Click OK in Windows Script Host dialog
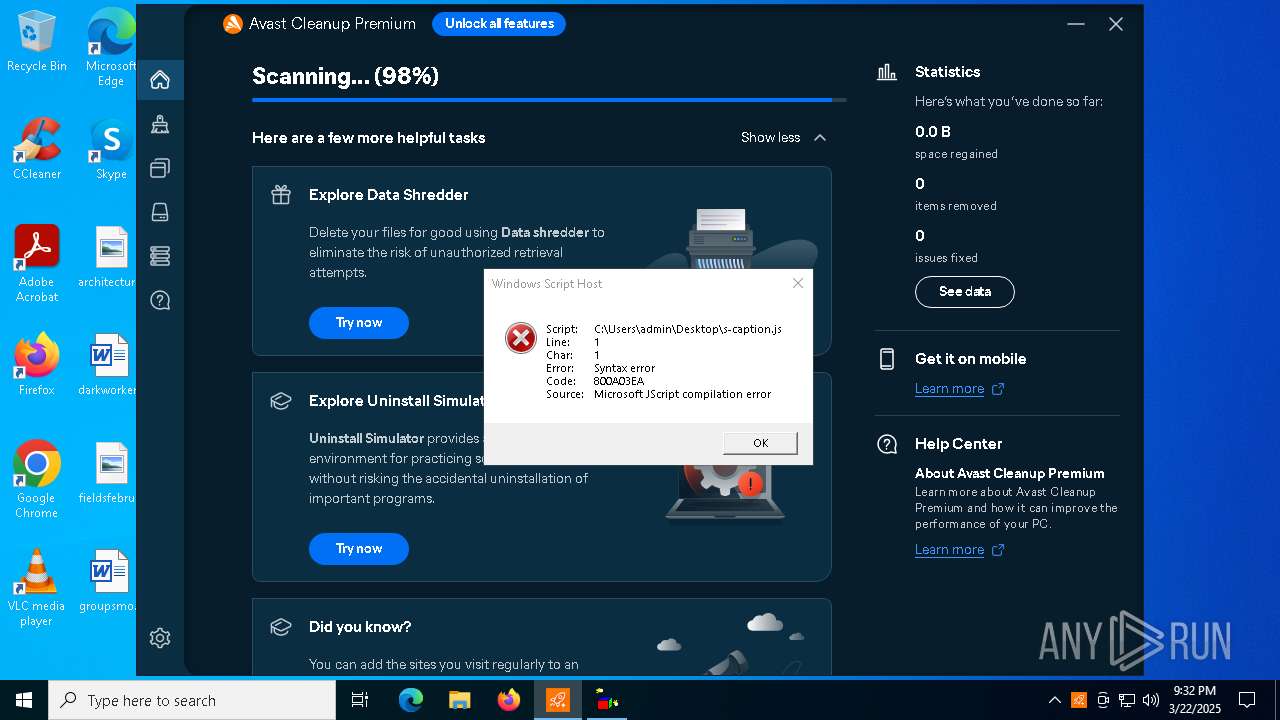The image size is (1280, 720). tap(760, 443)
